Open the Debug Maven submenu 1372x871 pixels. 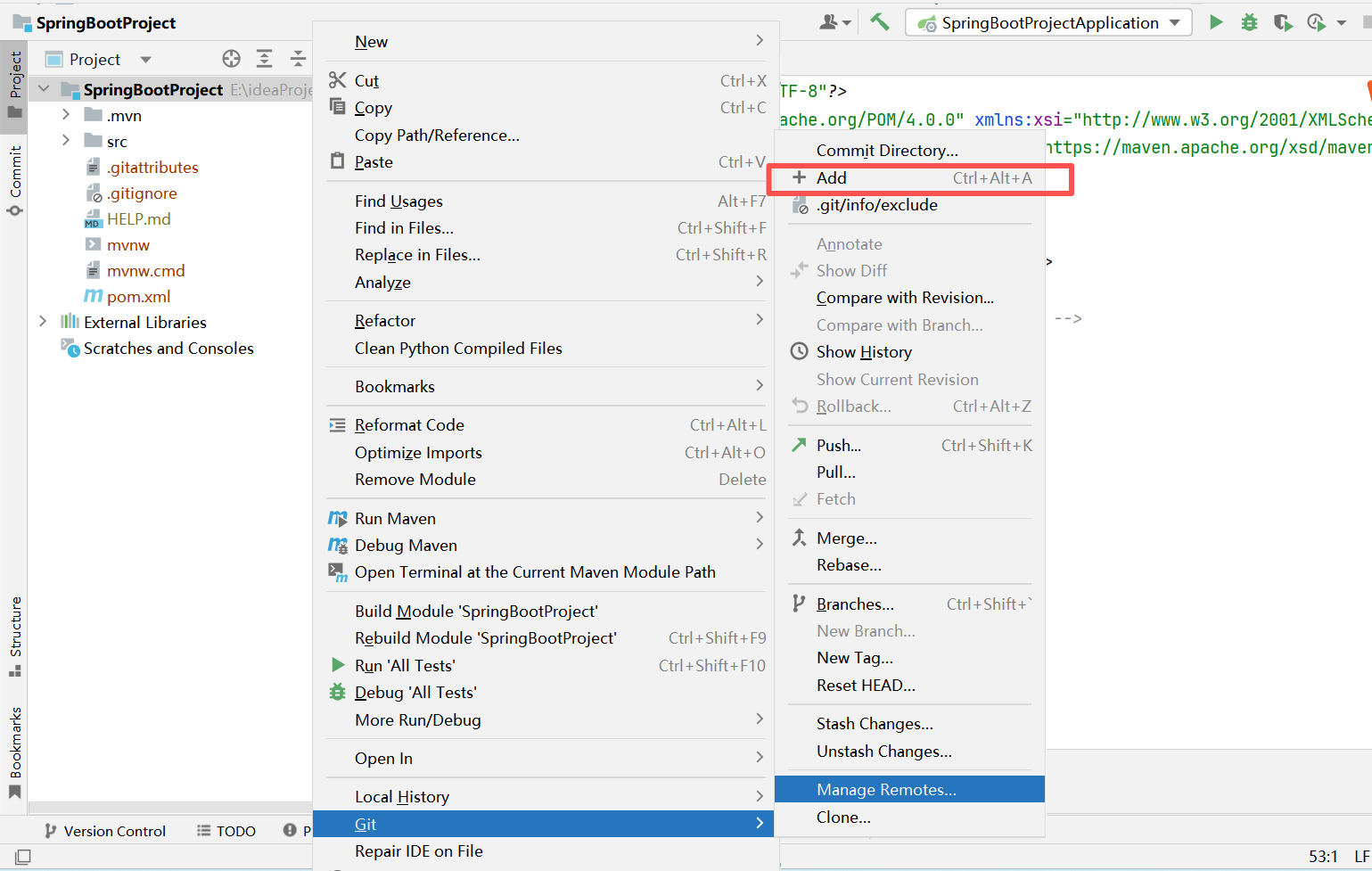point(546,546)
